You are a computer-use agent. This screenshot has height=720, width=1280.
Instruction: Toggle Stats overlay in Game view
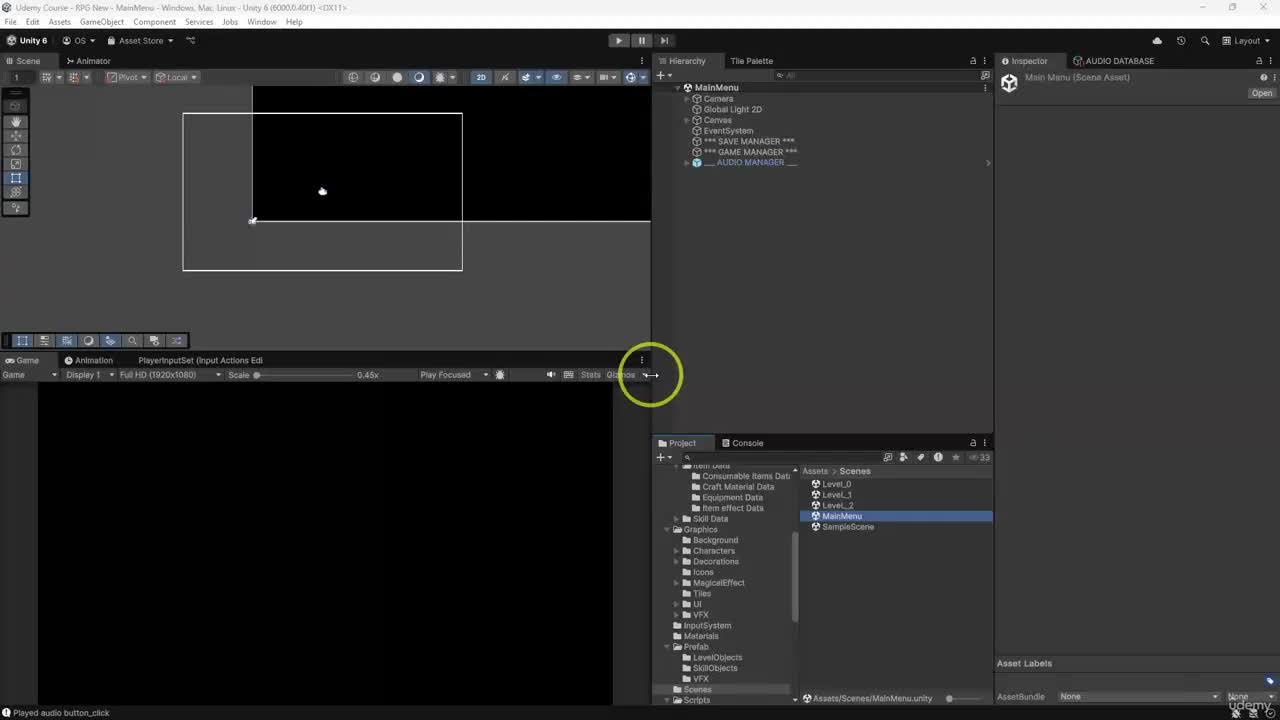[590, 375]
